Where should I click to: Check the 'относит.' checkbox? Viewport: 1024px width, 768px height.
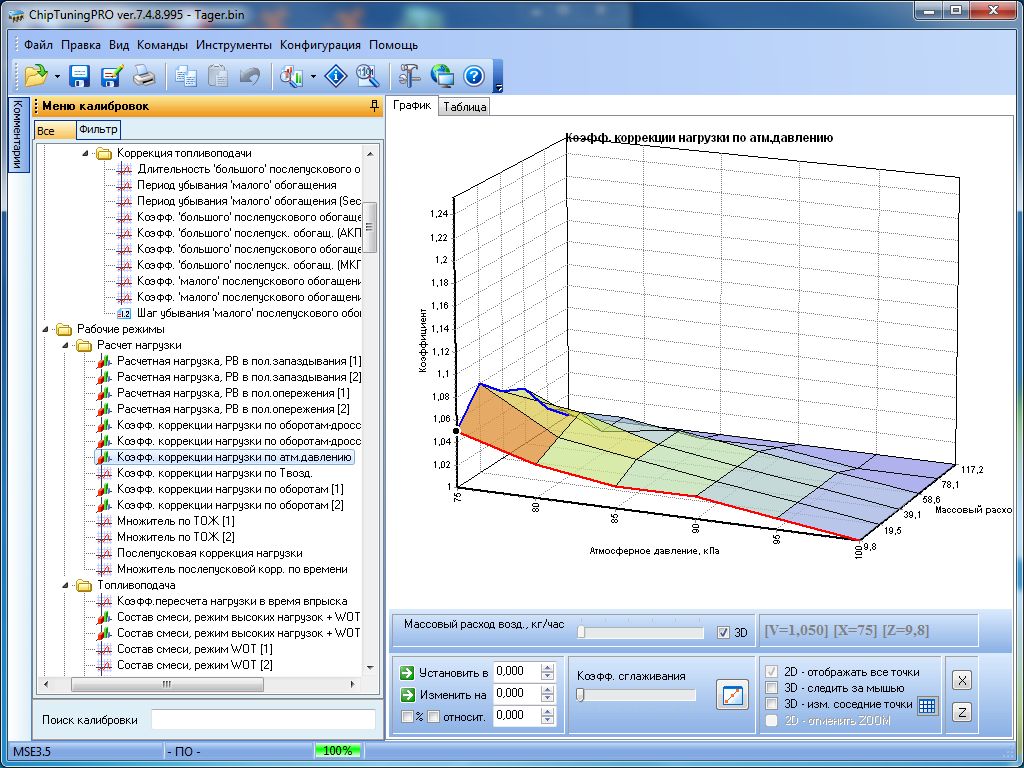434,716
